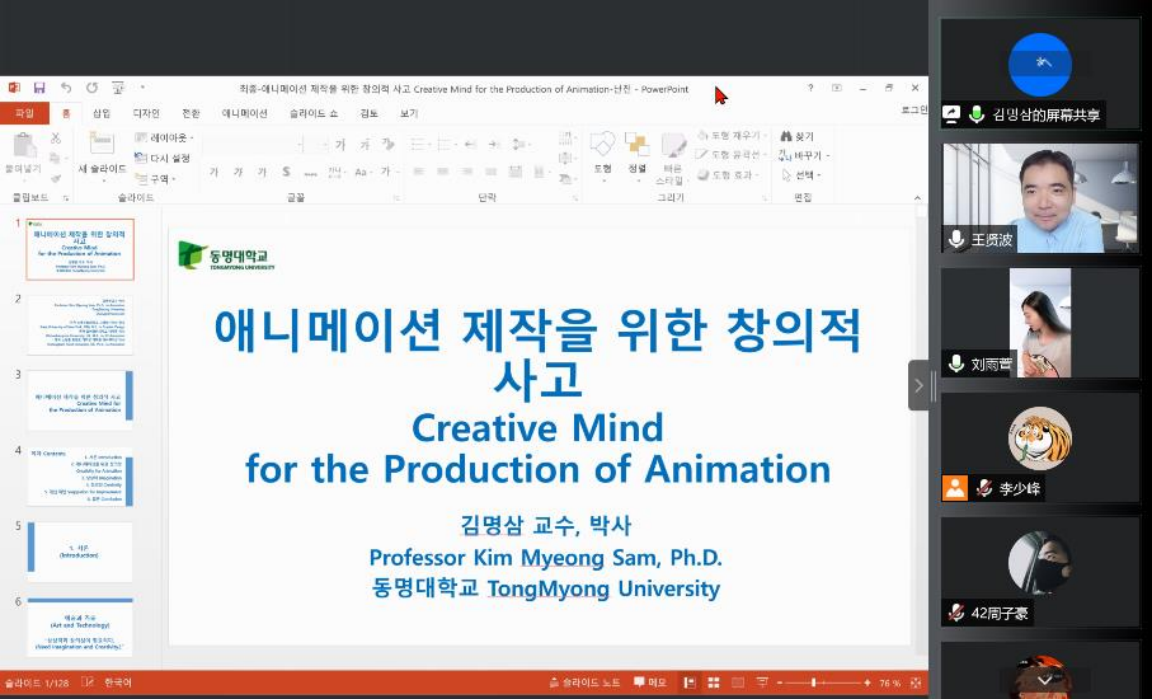The width and height of the screenshot is (1152, 700).
Task: Click fit slide to window icon
Action: (915, 683)
